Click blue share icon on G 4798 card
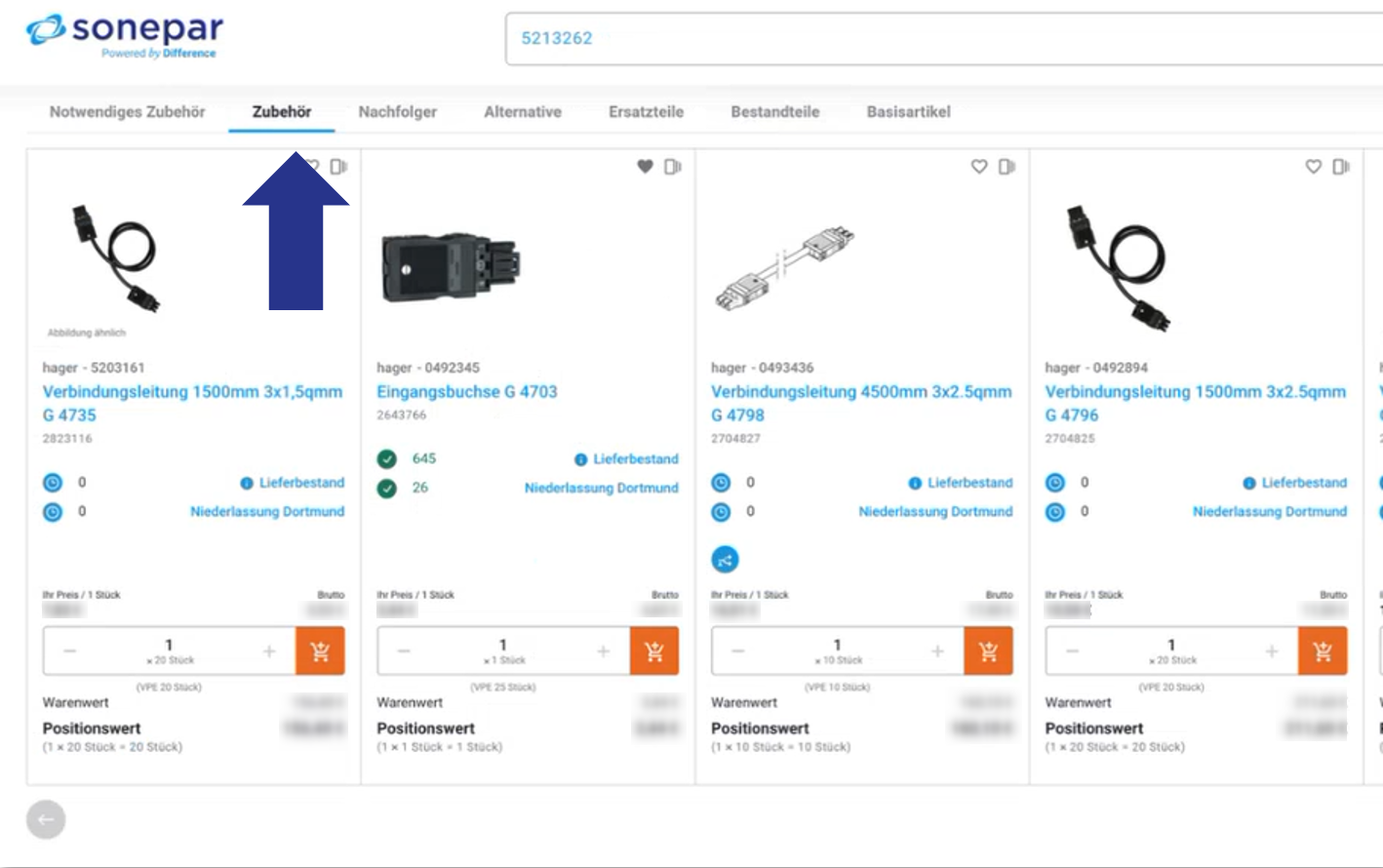 725,560
